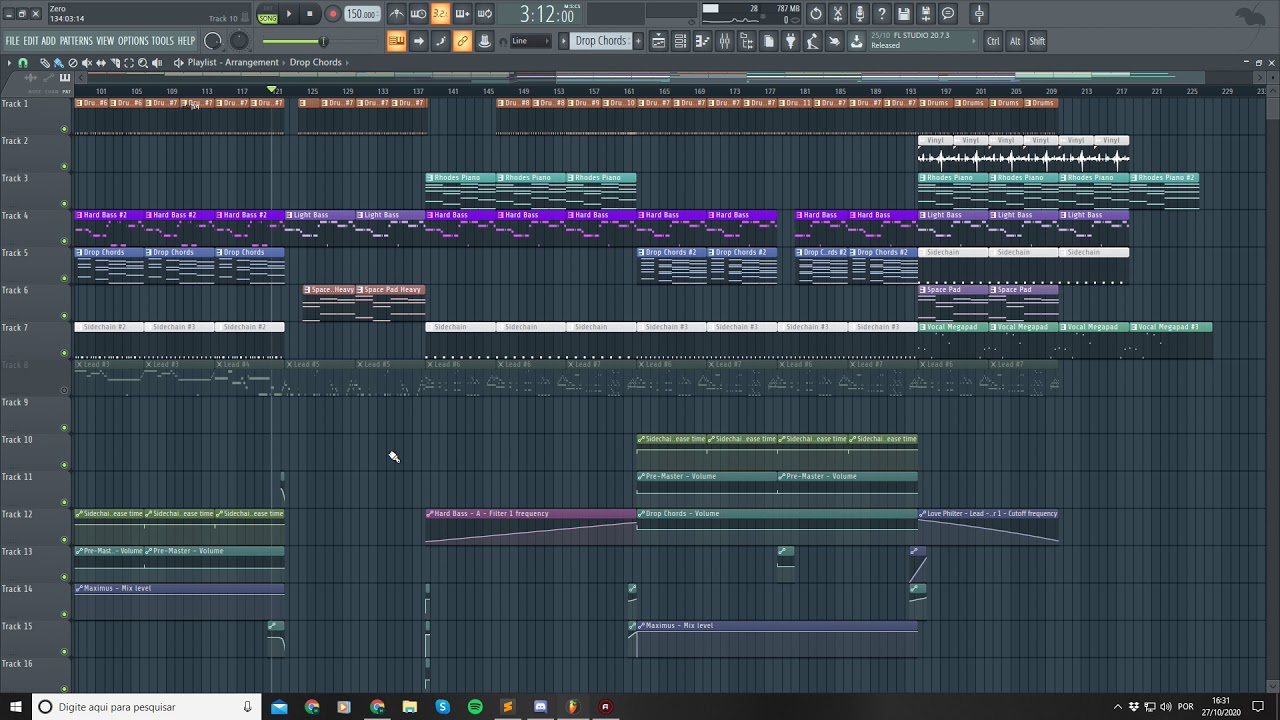Click the play button
The width and height of the screenshot is (1280, 720).
pos(289,14)
